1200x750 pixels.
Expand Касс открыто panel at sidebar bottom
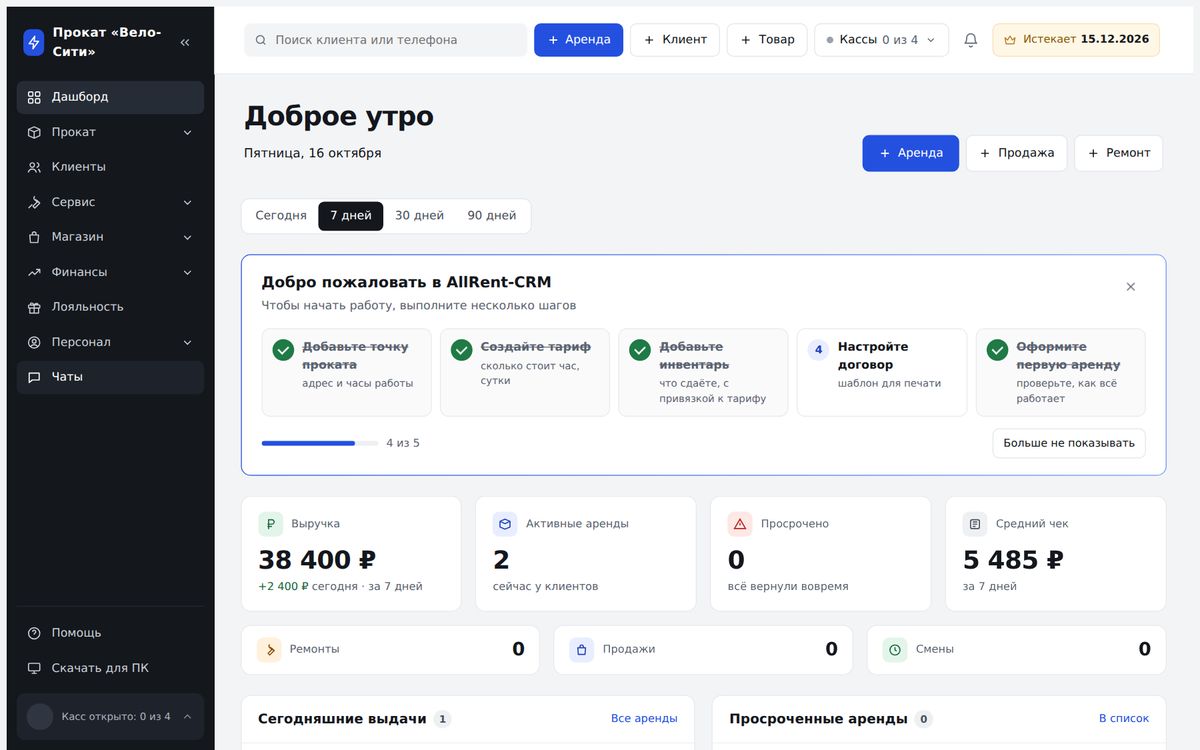point(110,716)
